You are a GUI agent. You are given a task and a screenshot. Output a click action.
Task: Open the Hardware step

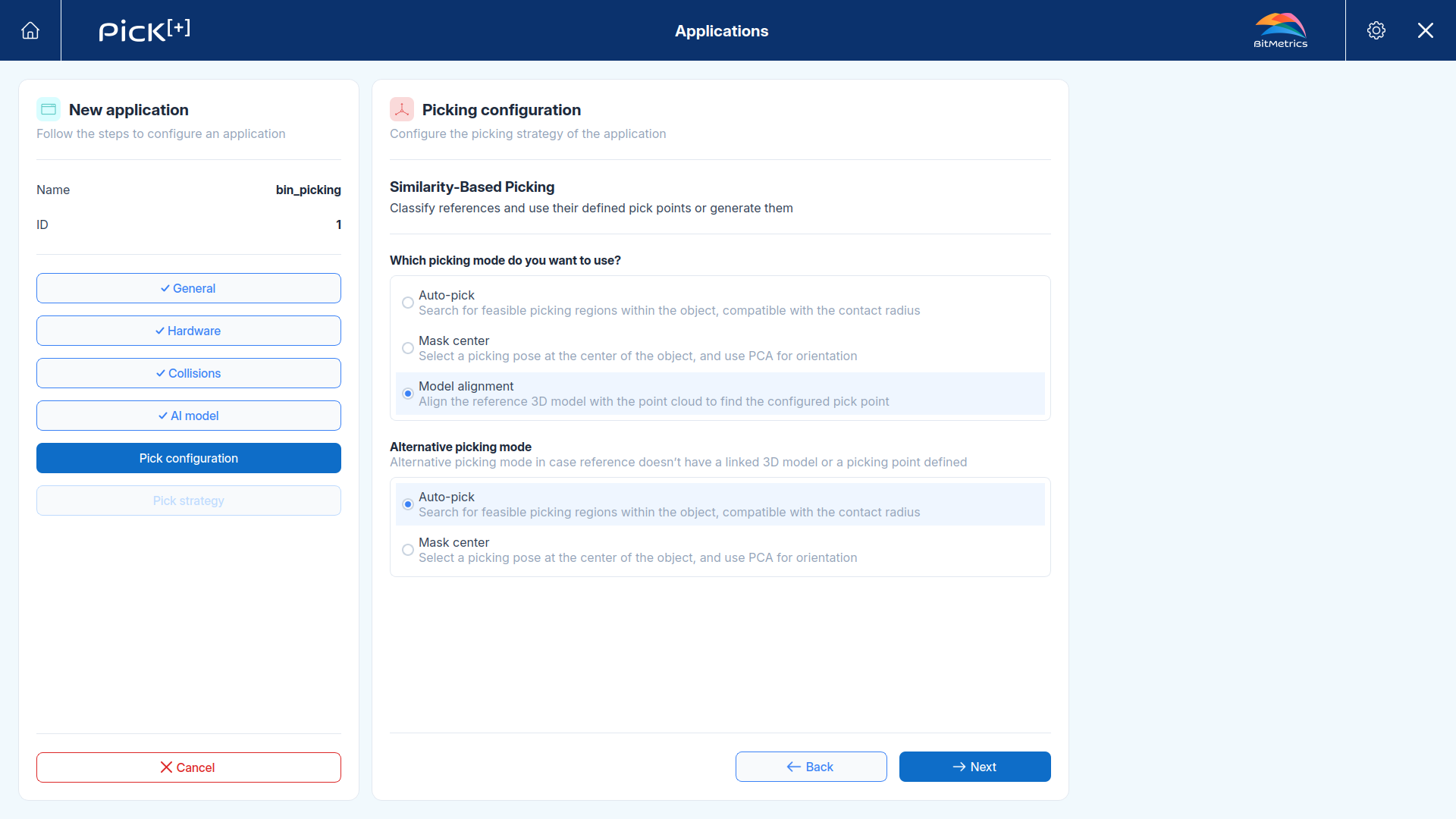[189, 331]
